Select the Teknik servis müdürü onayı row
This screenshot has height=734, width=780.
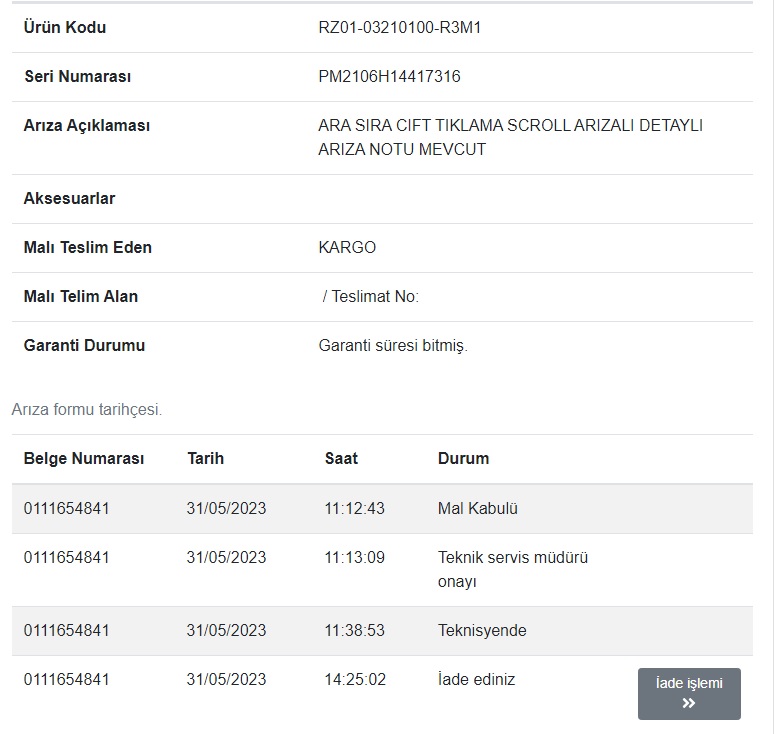[x=382, y=570]
